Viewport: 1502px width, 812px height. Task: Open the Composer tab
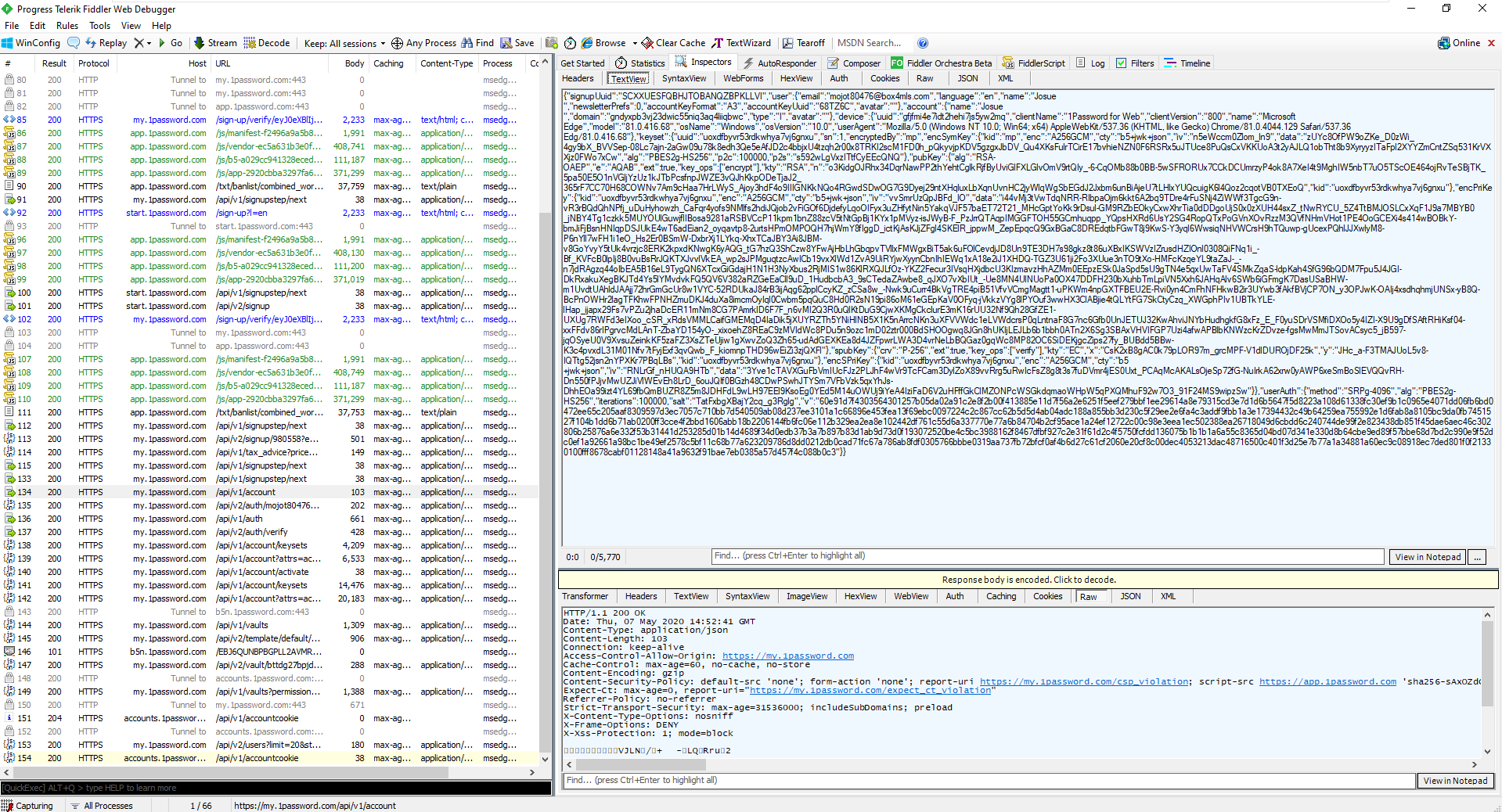(854, 63)
